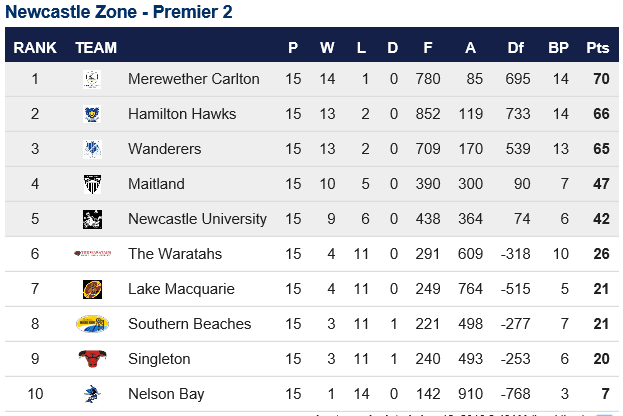Click the Hamilton Hawks team logo
This screenshot has width=623, height=416.
92,114
